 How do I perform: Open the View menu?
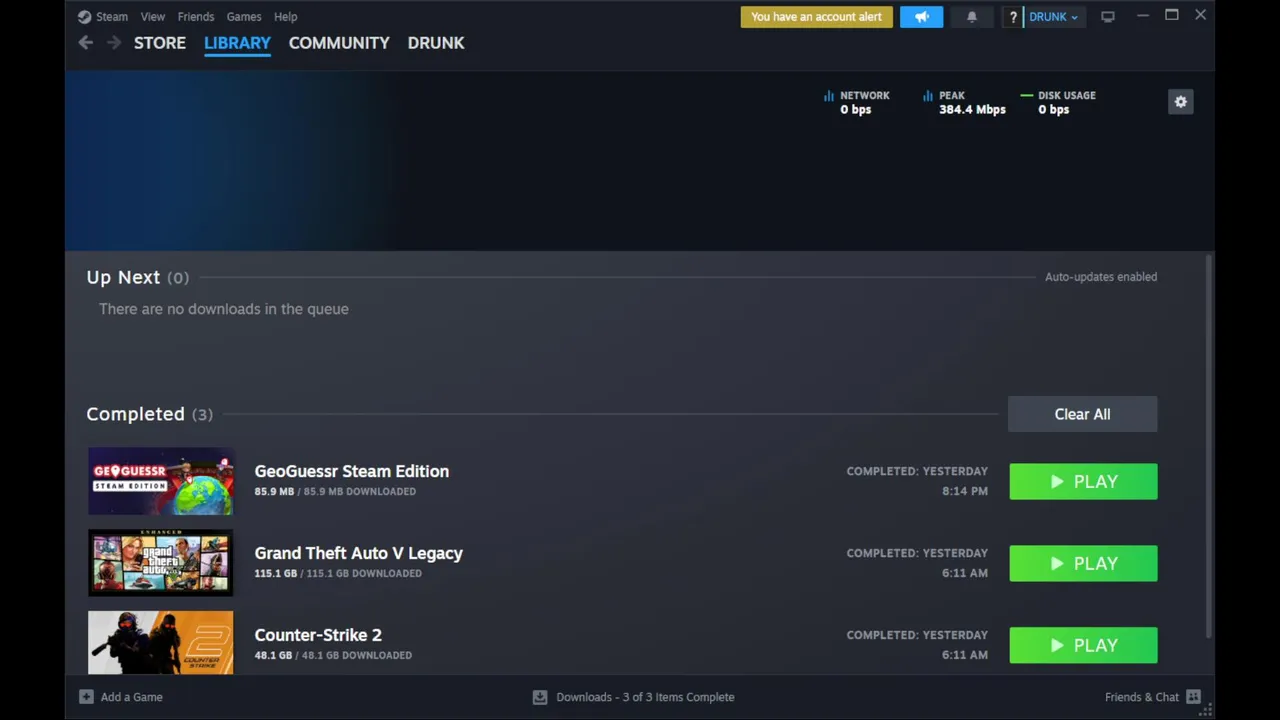153,17
